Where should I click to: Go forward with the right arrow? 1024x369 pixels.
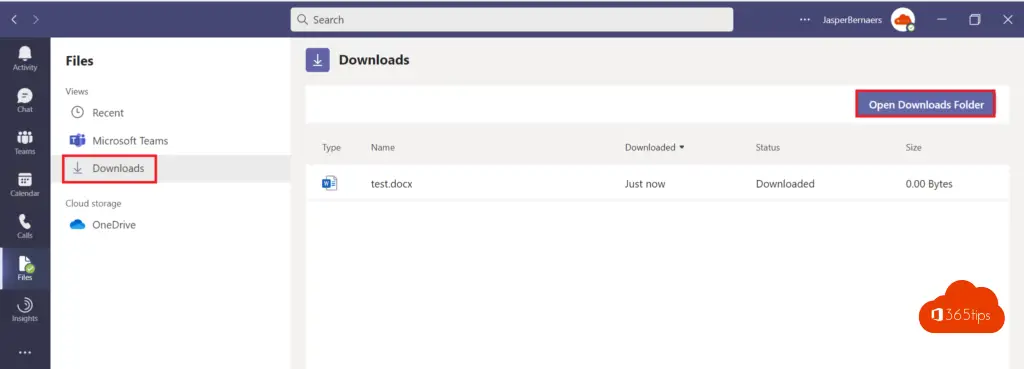point(36,20)
